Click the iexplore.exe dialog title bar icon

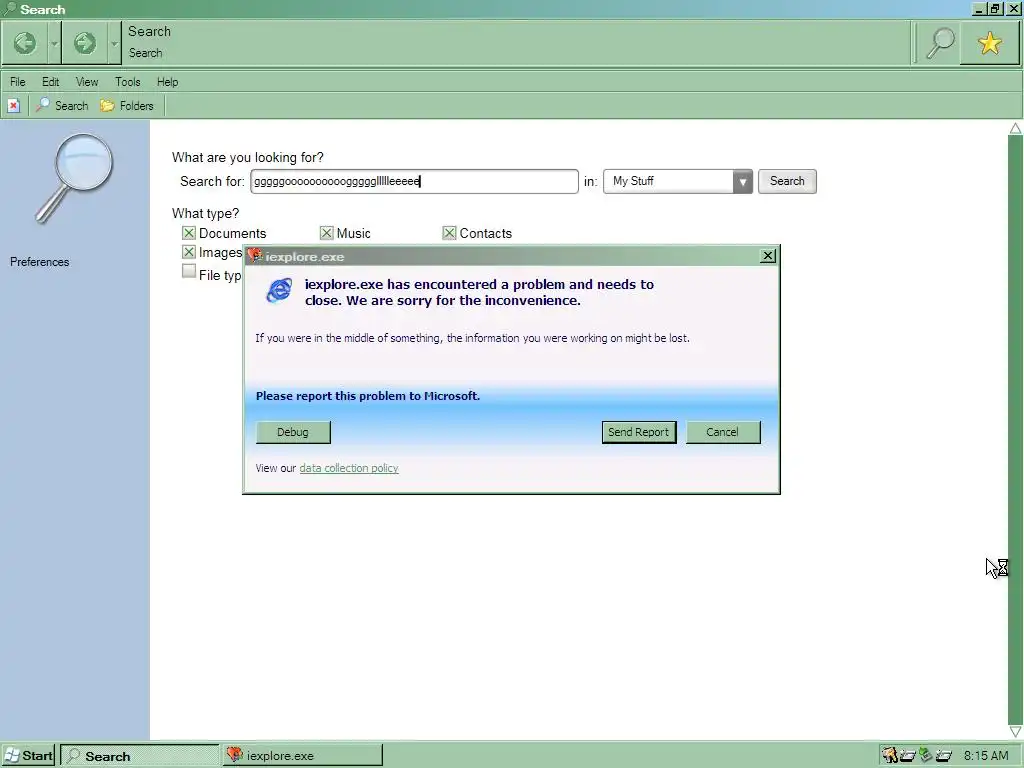255,255
